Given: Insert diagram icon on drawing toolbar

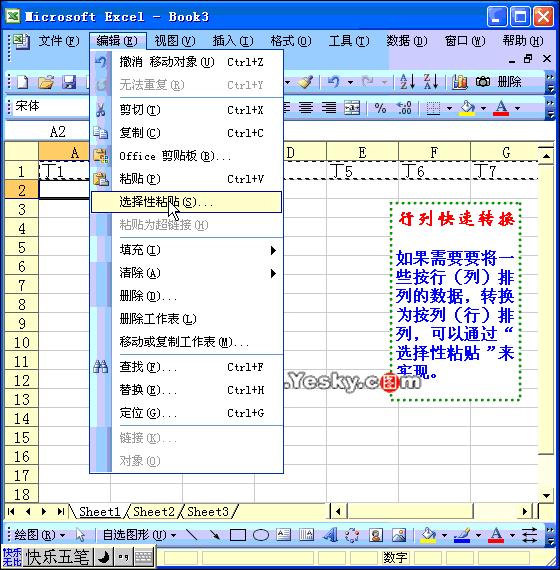Looking at the screenshot, I should click(352, 535).
